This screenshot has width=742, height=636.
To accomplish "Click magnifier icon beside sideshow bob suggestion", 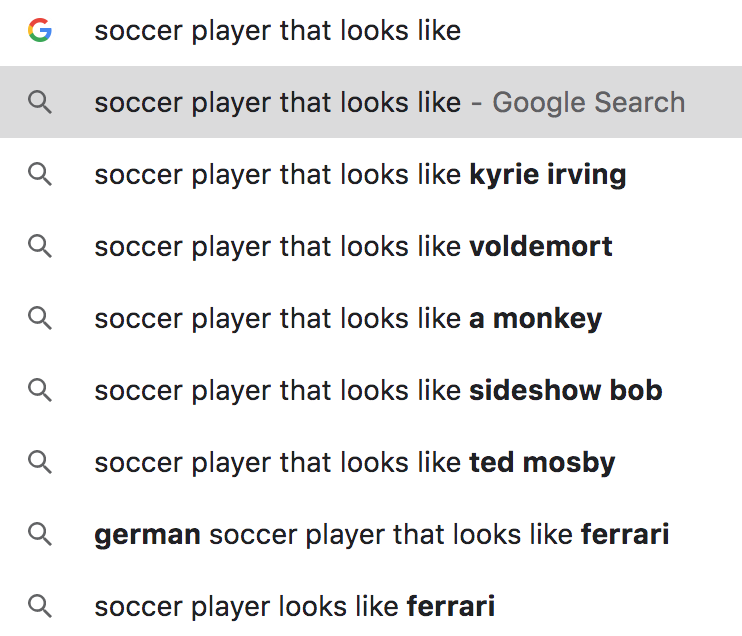I will pos(40,390).
